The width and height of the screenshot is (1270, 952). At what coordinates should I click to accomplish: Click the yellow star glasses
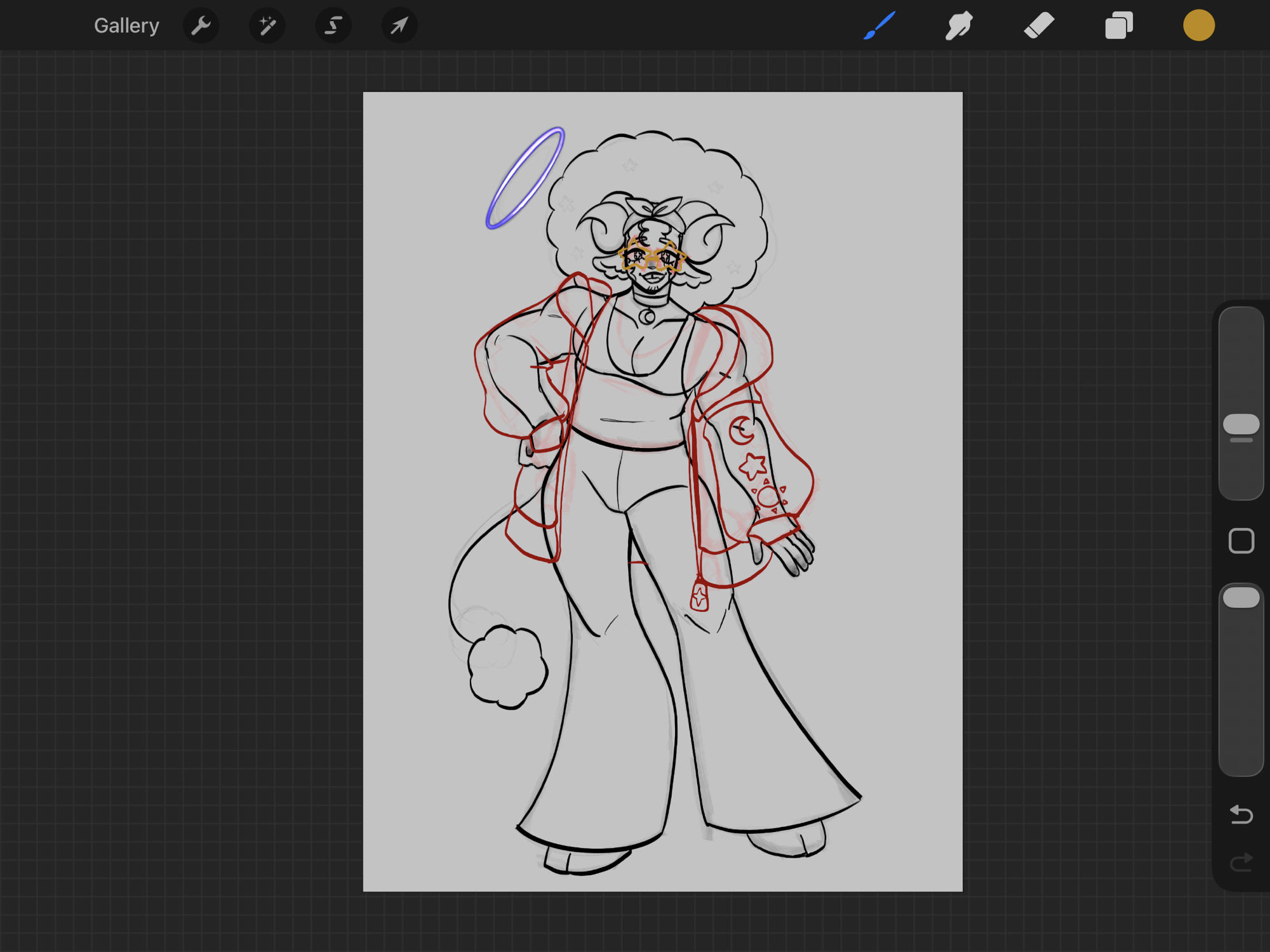[652, 257]
